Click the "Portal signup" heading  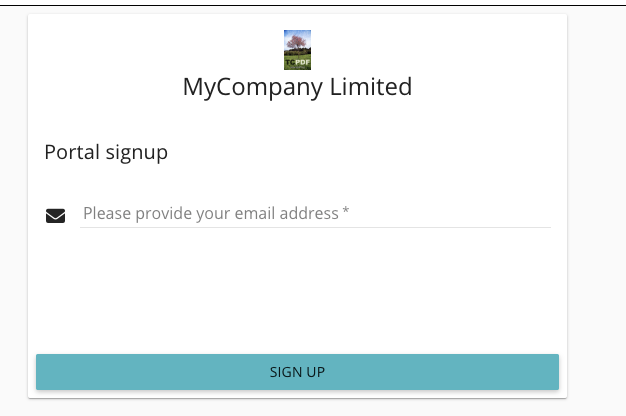coord(106,153)
